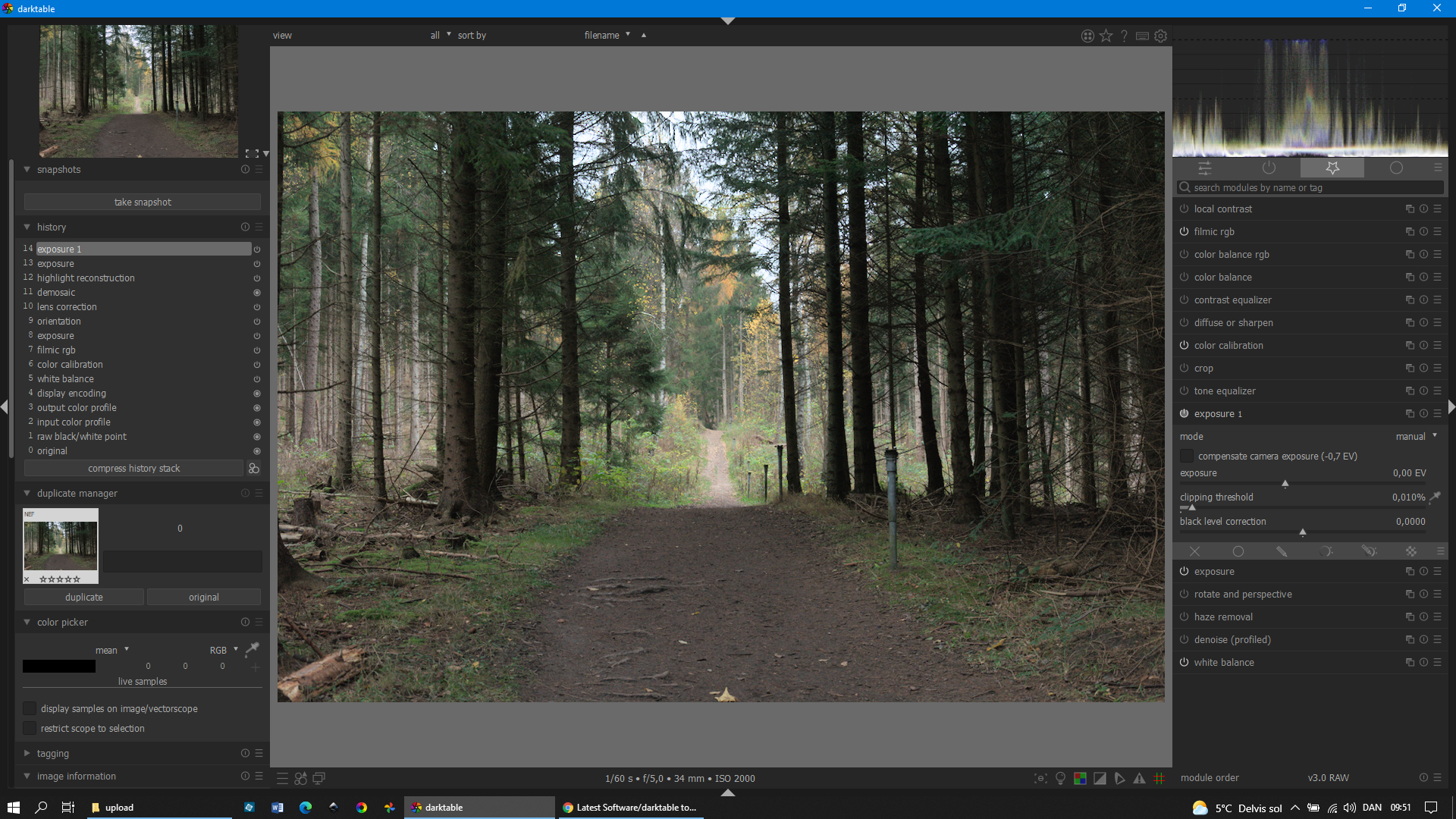This screenshot has height=819, width=1456.
Task: Turn off the filmic rgb module
Action: point(1184,232)
